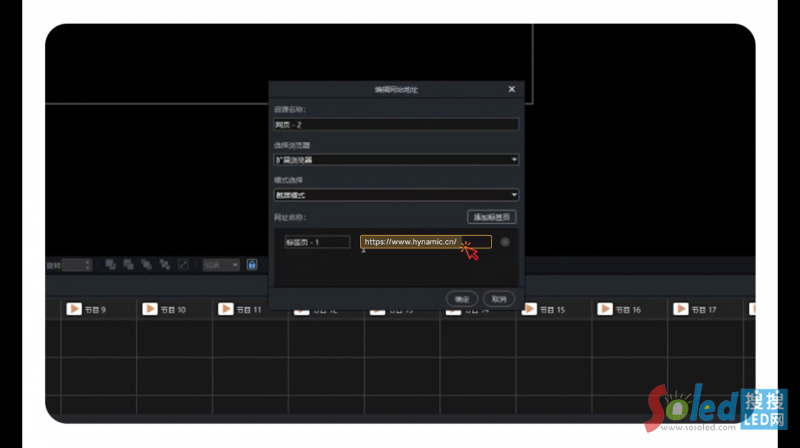The width and height of the screenshot is (800, 448).
Task: Click the fullscreen expand icon in toolbar
Action: tap(182, 265)
